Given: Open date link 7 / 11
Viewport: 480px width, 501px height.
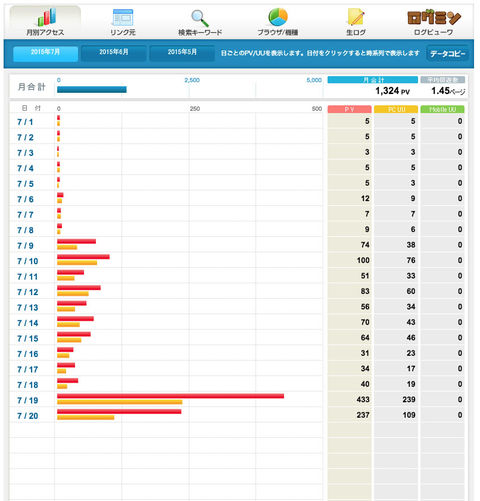Looking at the screenshot, I should tap(28, 277).
